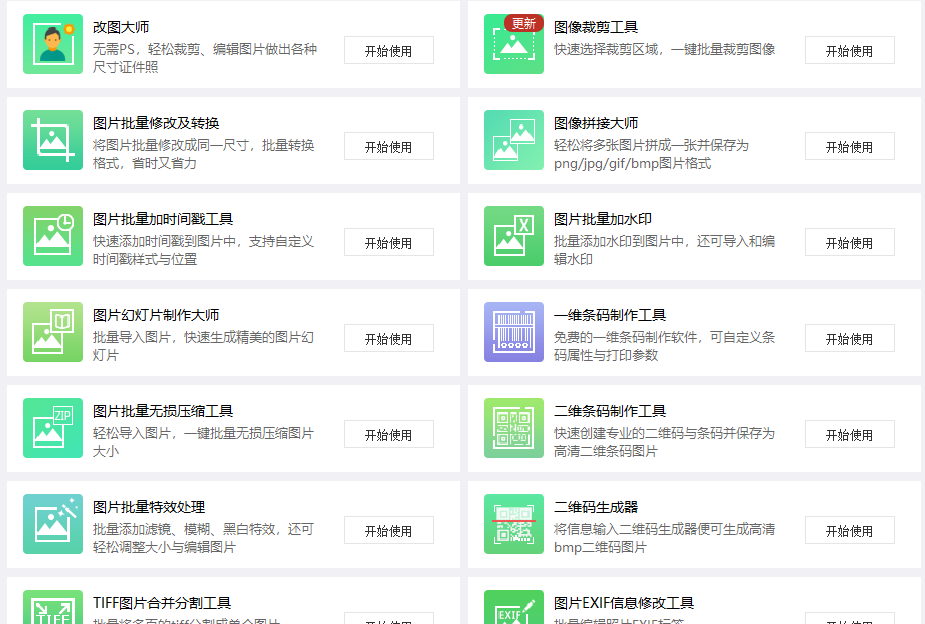The image size is (925, 624).
Task: Click description 批量添加滤镜、模糊
Action: pos(204,538)
